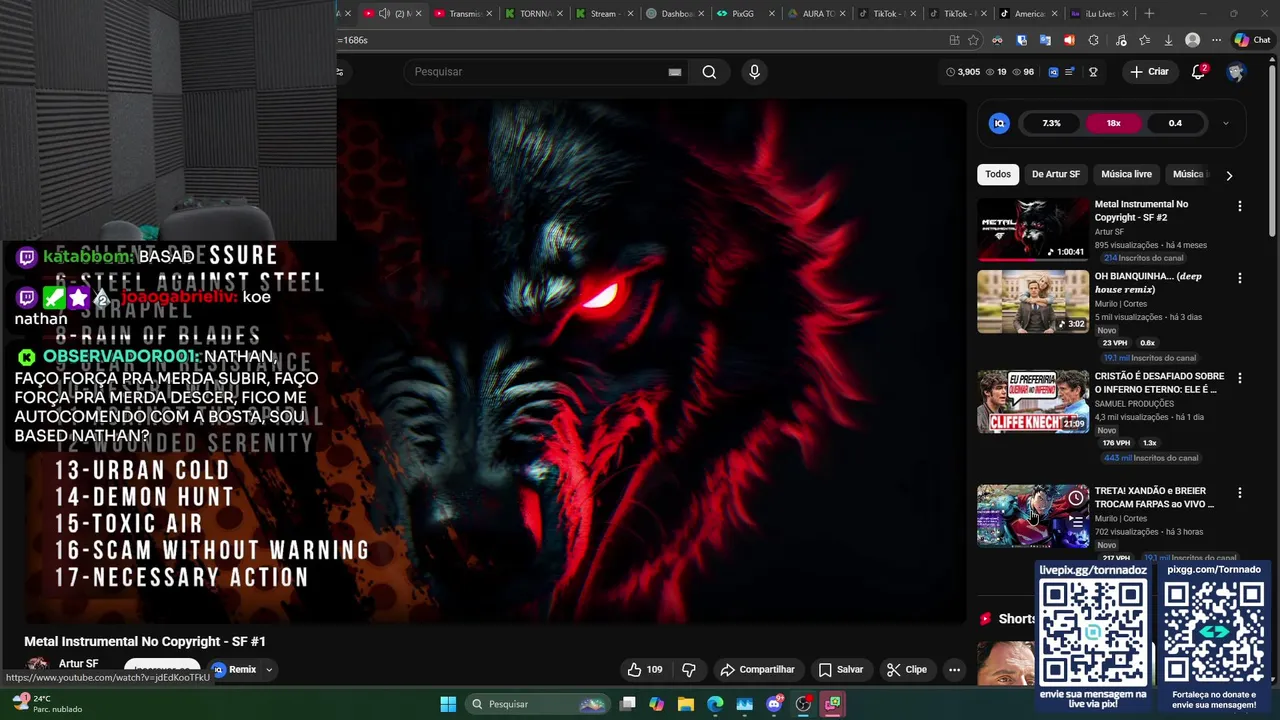
Task: Open YouTube account avatar menu
Action: coord(1236,72)
